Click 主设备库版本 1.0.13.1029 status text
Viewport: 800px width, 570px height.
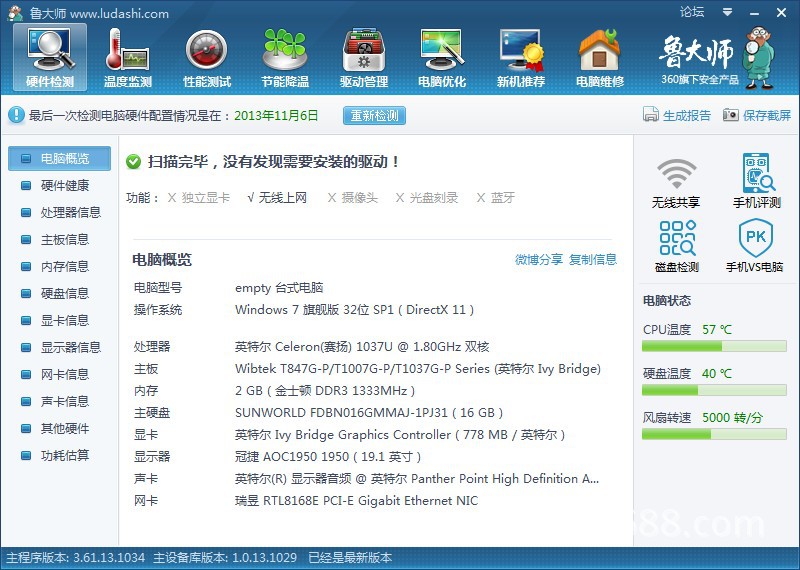(225, 558)
